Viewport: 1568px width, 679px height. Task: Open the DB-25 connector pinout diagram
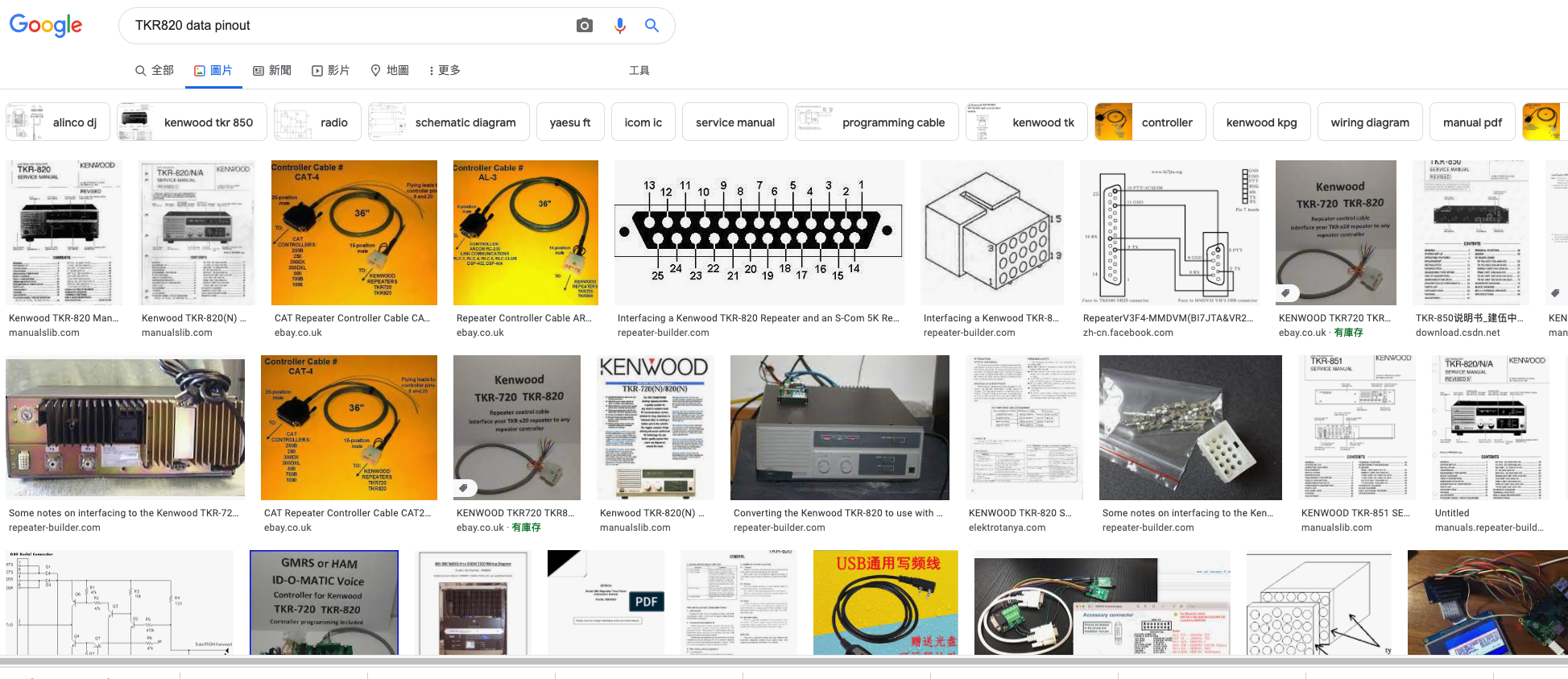tap(759, 233)
